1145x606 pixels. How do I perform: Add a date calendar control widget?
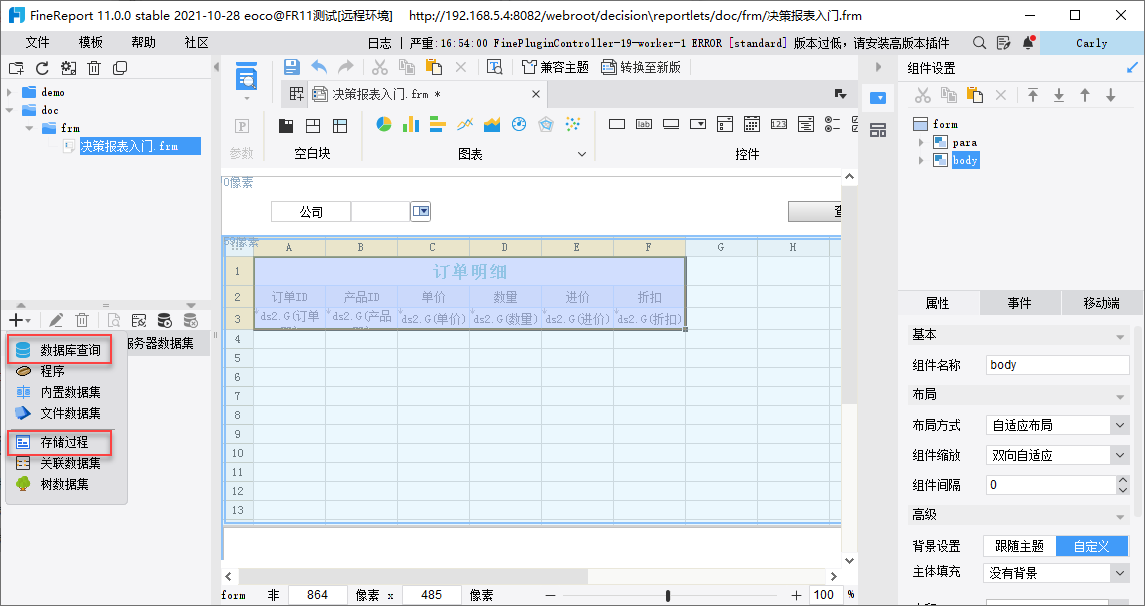[751, 125]
